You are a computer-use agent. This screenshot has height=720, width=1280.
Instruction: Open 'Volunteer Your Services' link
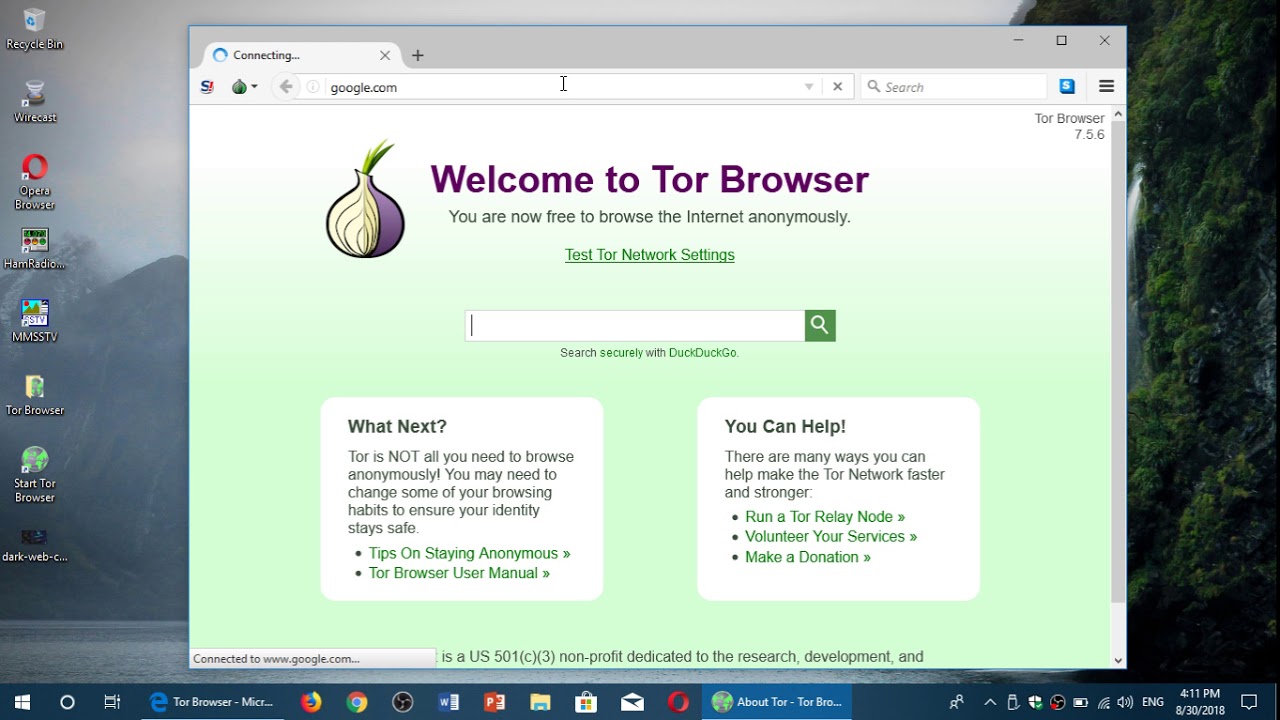(831, 537)
